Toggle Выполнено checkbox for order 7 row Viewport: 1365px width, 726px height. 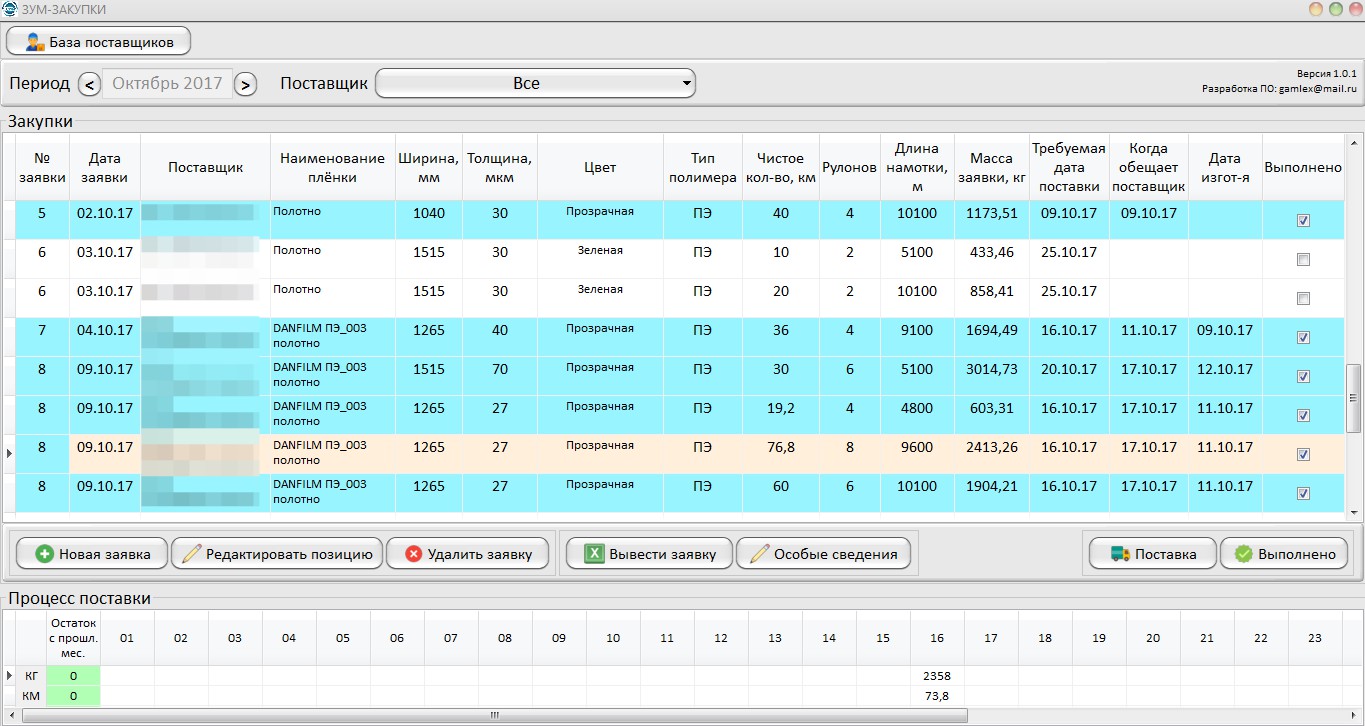[x=1303, y=338]
